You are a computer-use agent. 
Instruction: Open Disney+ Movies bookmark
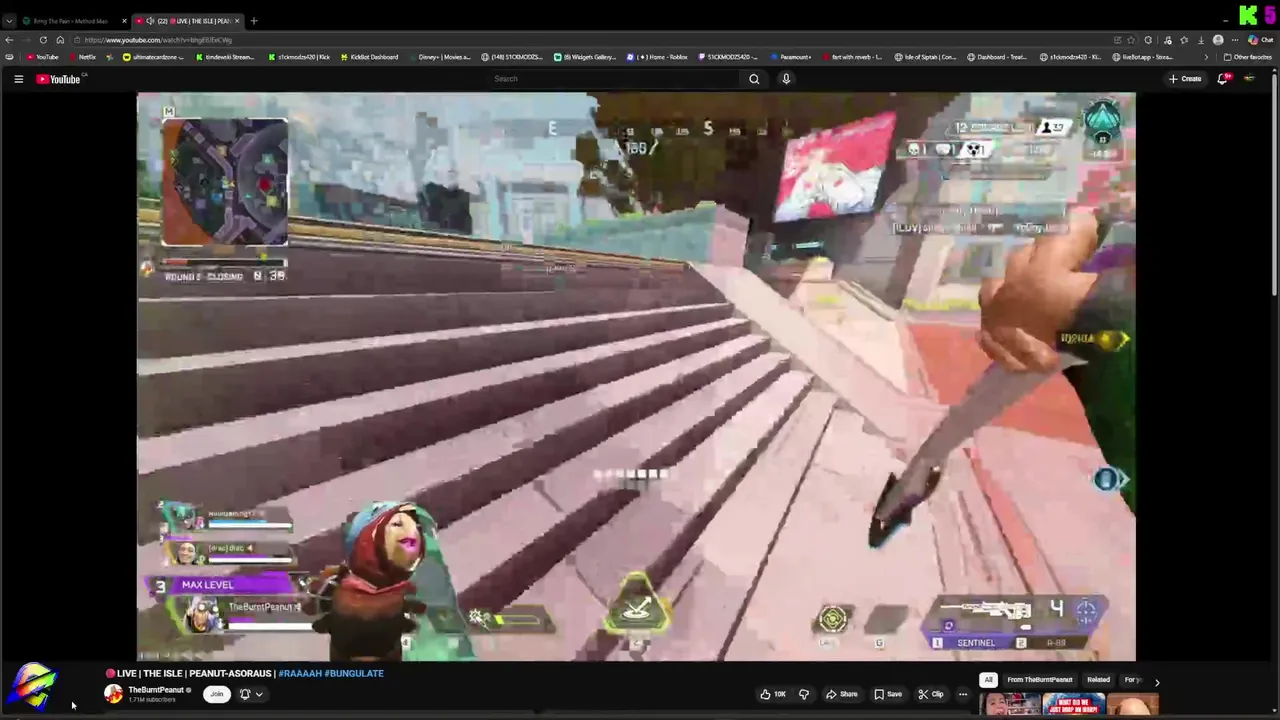click(x=439, y=57)
